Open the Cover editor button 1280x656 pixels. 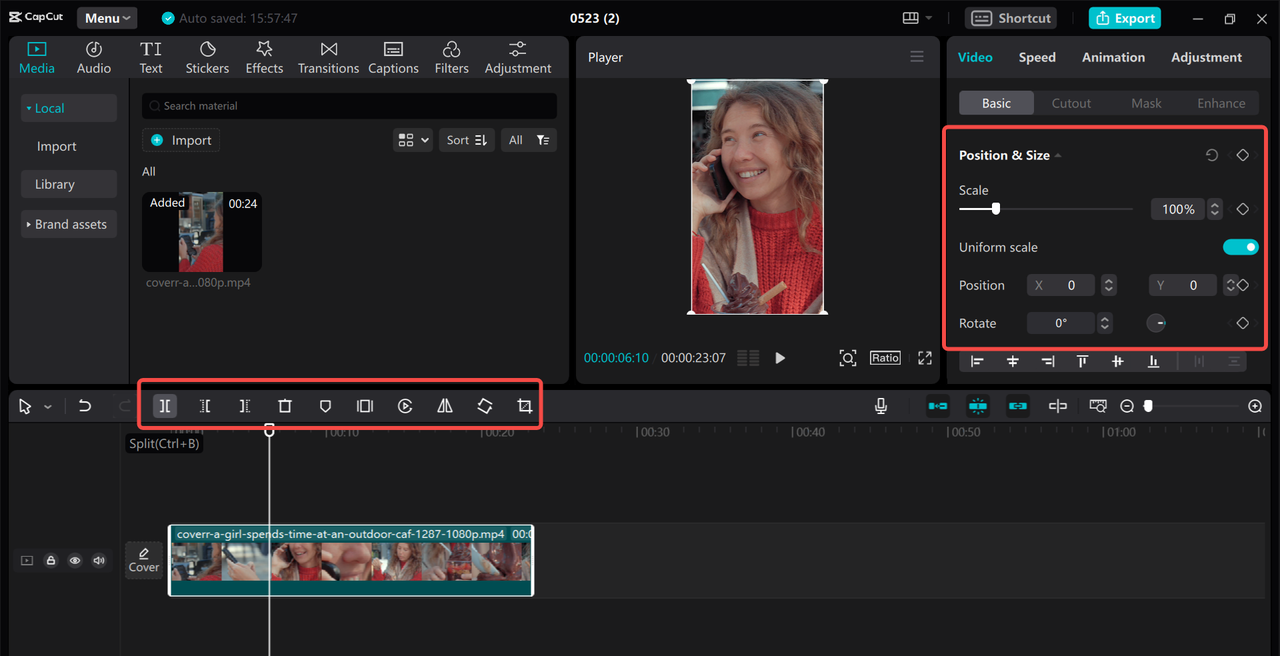coord(144,560)
